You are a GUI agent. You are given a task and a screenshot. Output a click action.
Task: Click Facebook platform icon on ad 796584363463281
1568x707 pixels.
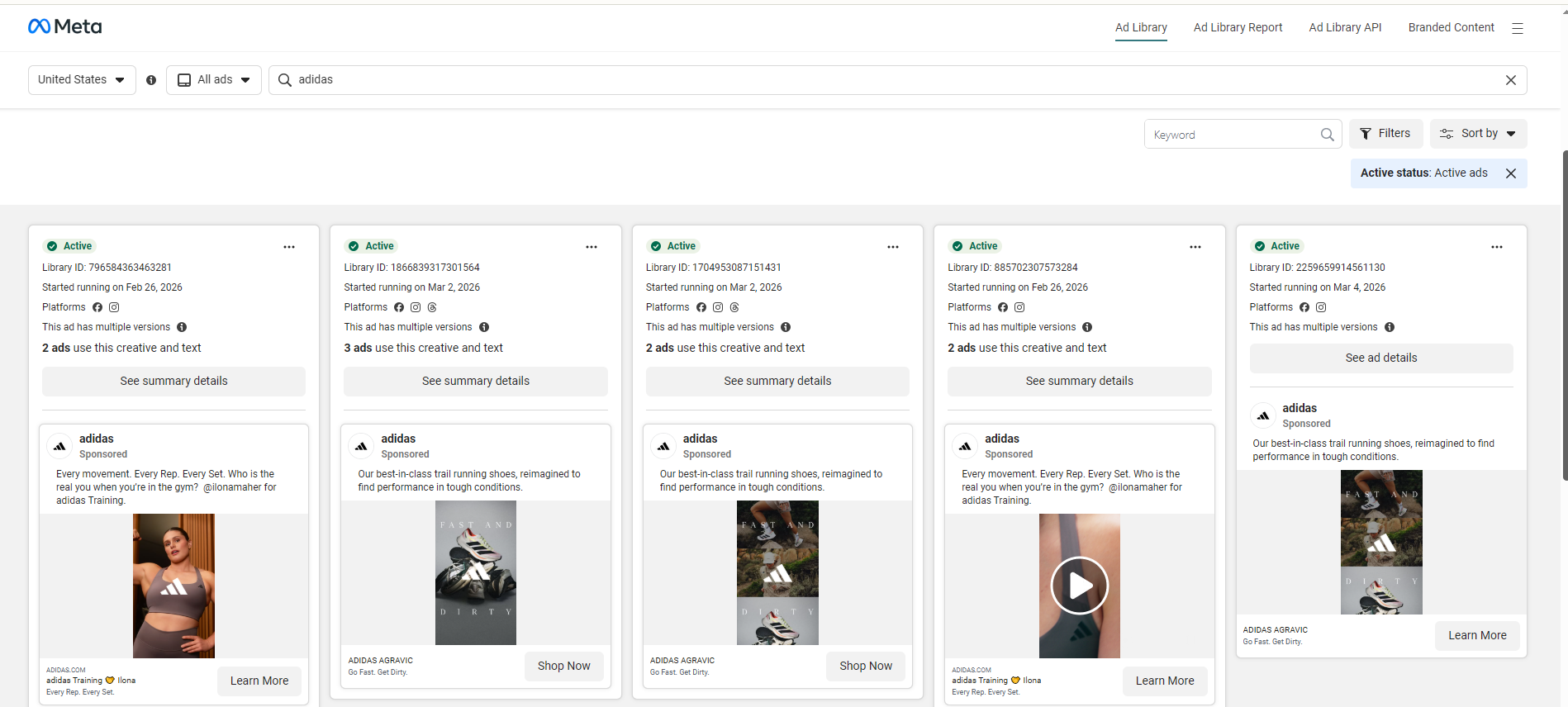[x=97, y=307]
